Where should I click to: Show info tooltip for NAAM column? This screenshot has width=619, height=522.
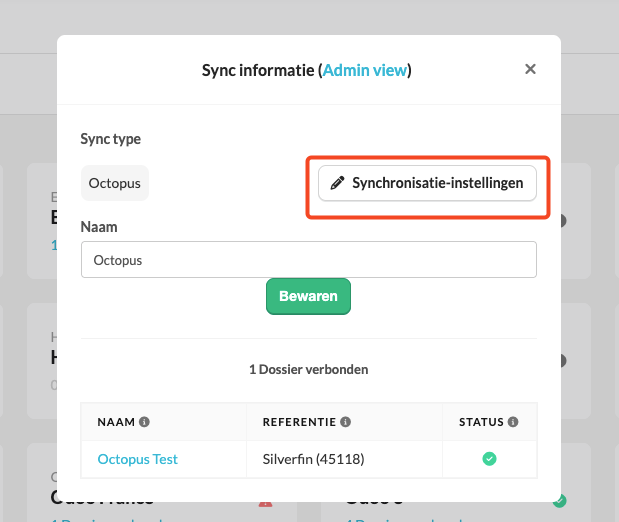(144, 422)
